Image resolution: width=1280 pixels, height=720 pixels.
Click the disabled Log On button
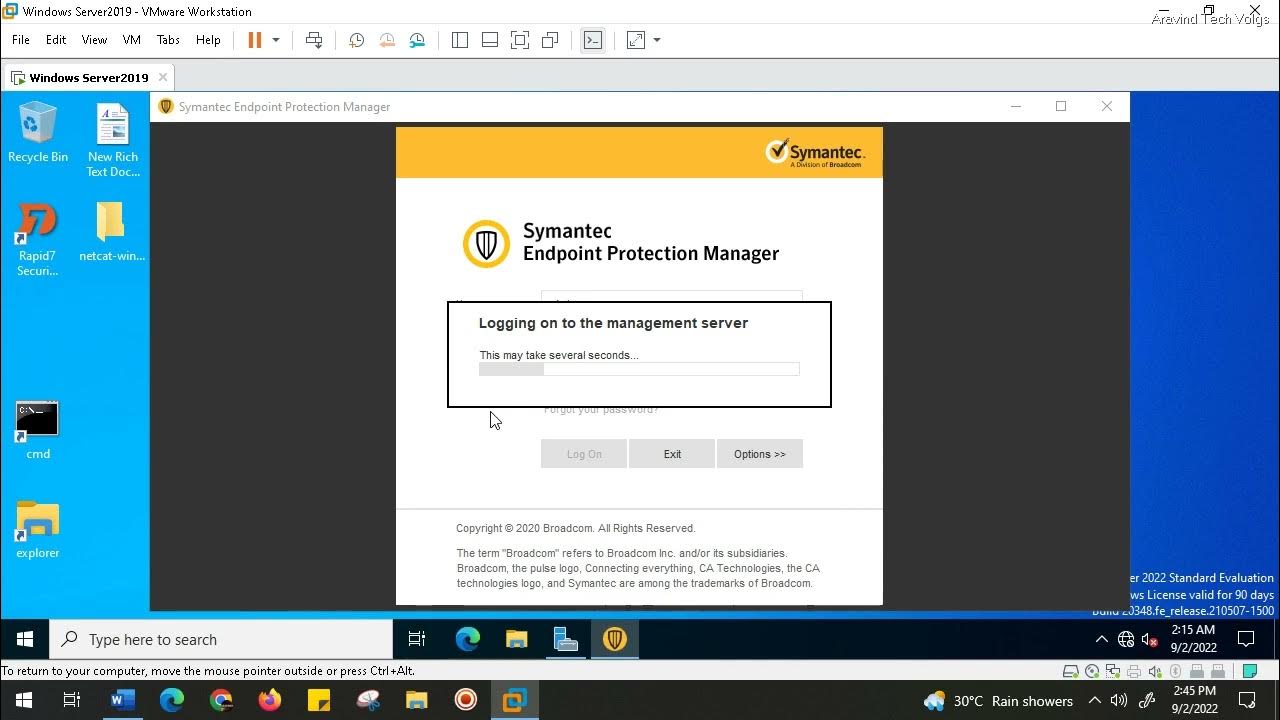[x=584, y=454]
